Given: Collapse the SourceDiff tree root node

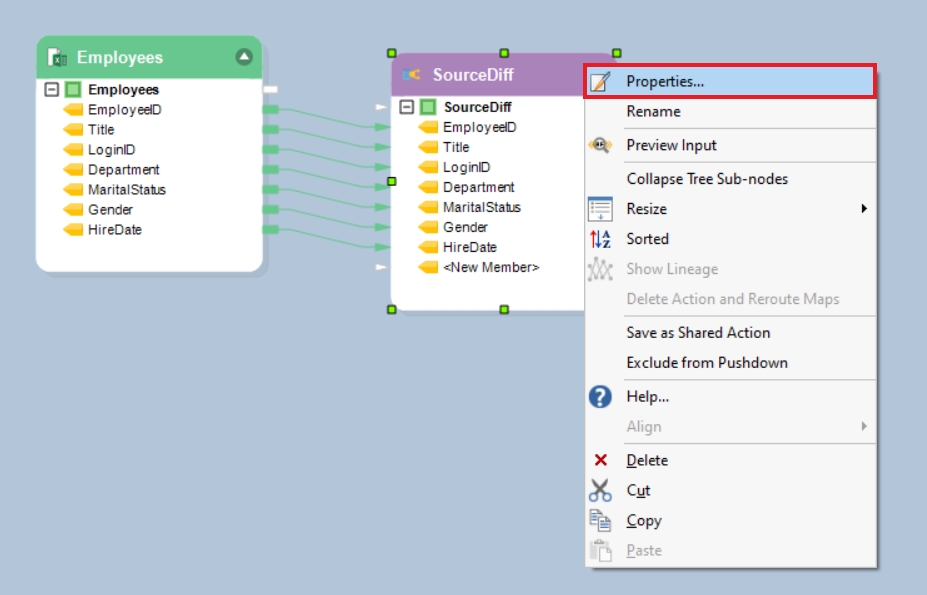Looking at the screenshot, I should click(406, 107).
